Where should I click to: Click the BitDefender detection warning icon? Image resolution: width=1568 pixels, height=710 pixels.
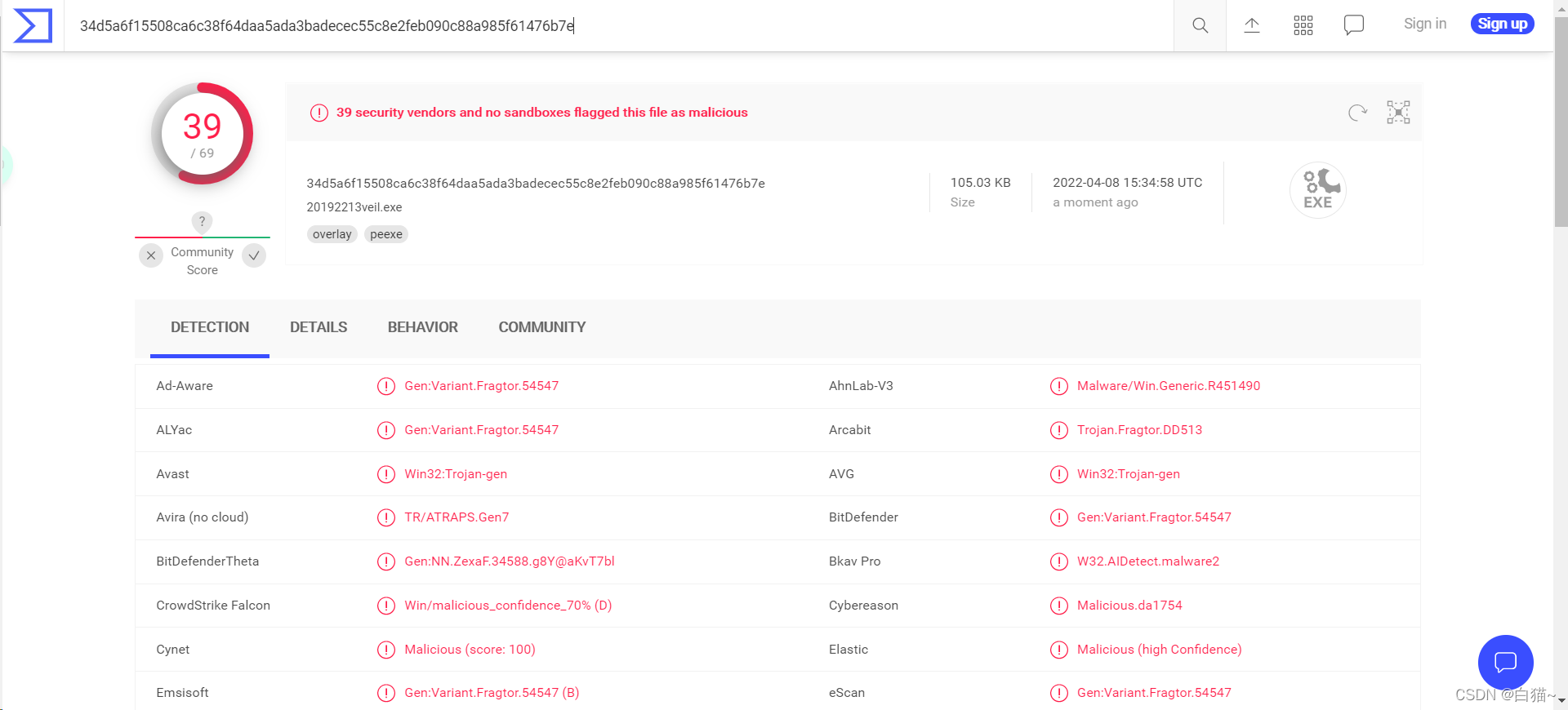1059,517
